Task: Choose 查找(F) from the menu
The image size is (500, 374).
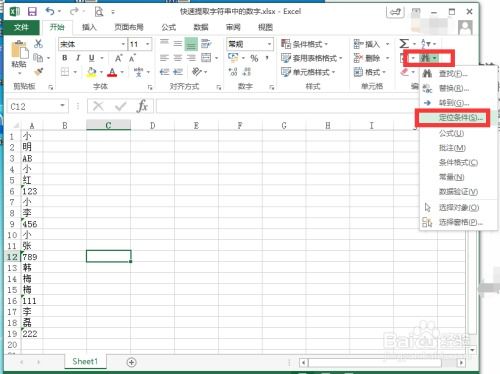Action: [458, 74]
